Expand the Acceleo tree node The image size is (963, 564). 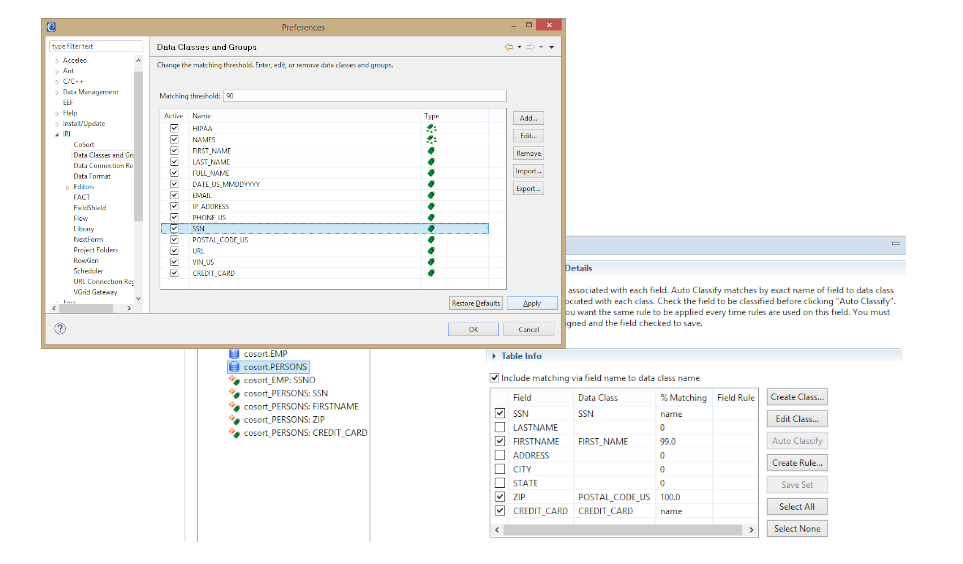pos(57,61)
